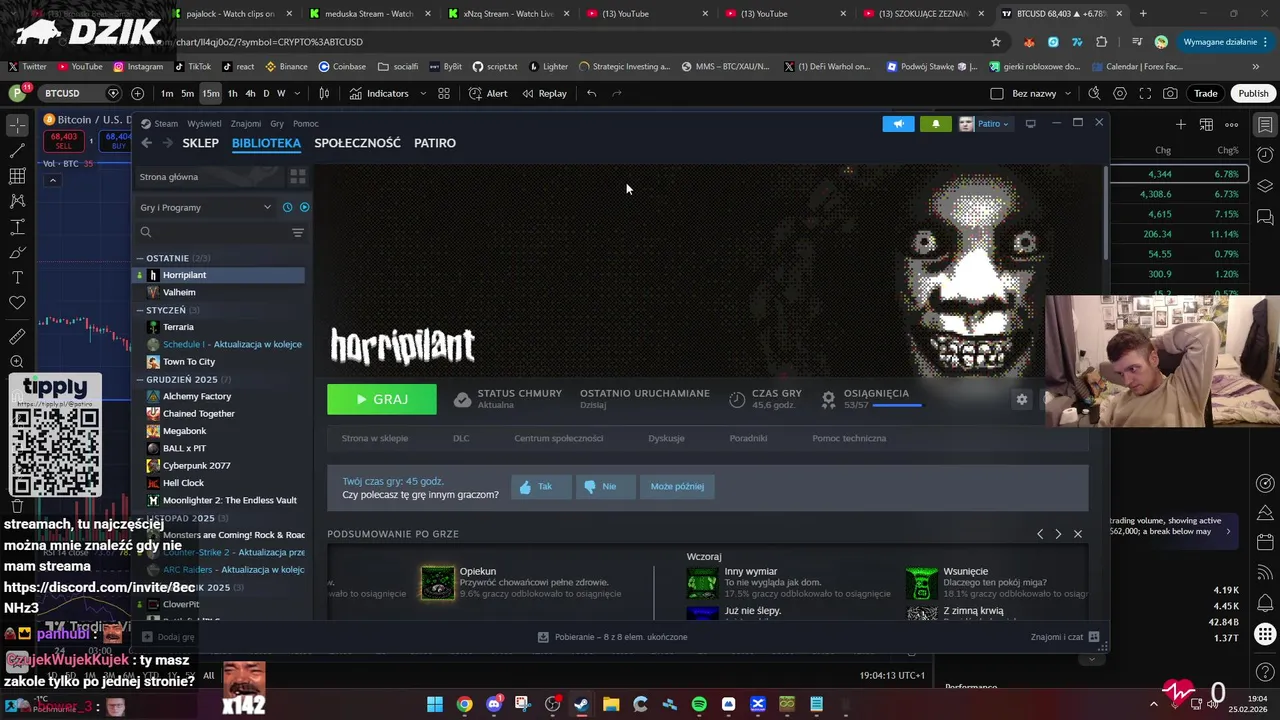Open the Pomoc menu in Steam

[306, 124]
